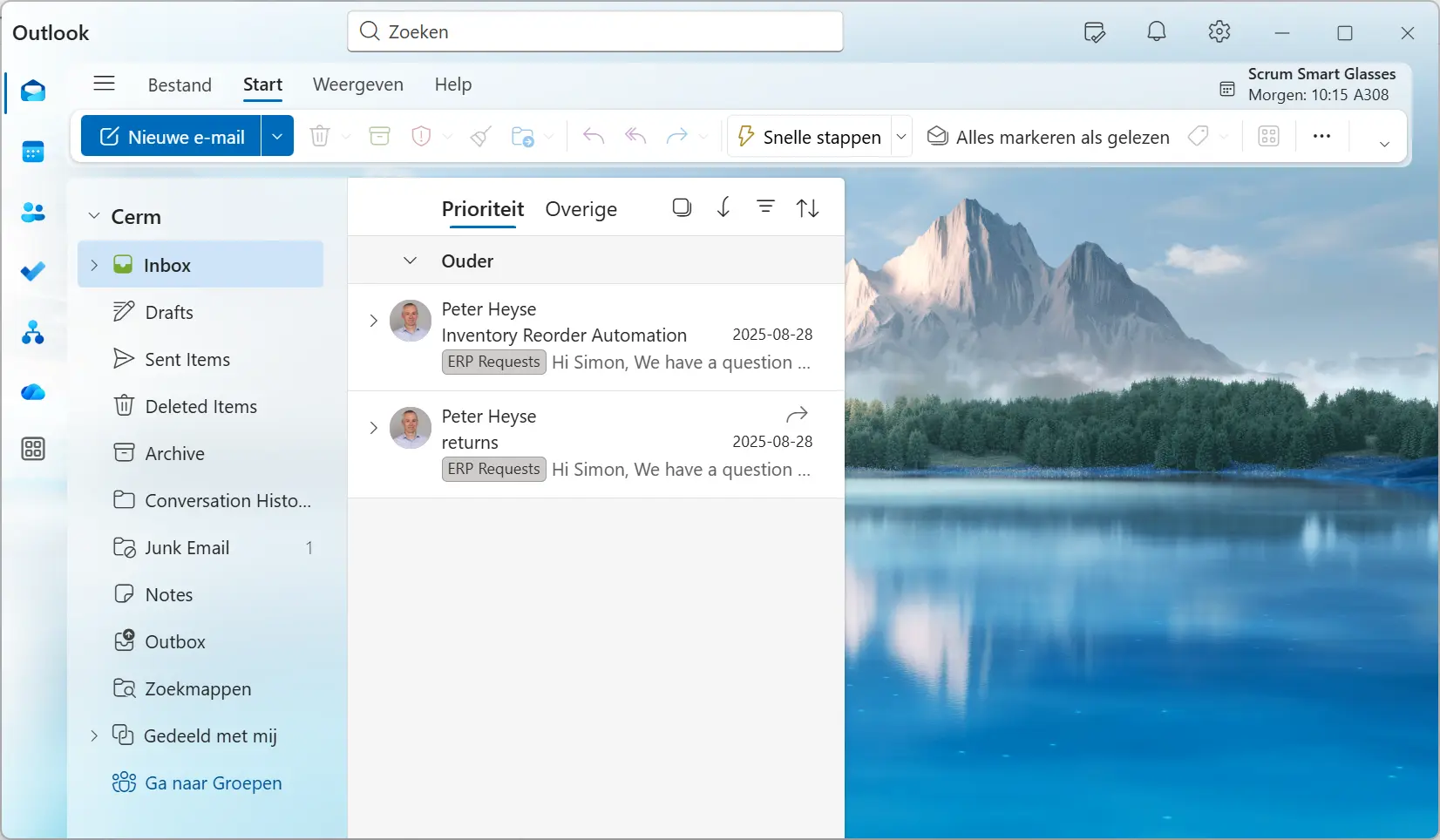The image size is (1440, 840).
Task: Select Ga naar Groepen link
Action: point(212,782)
